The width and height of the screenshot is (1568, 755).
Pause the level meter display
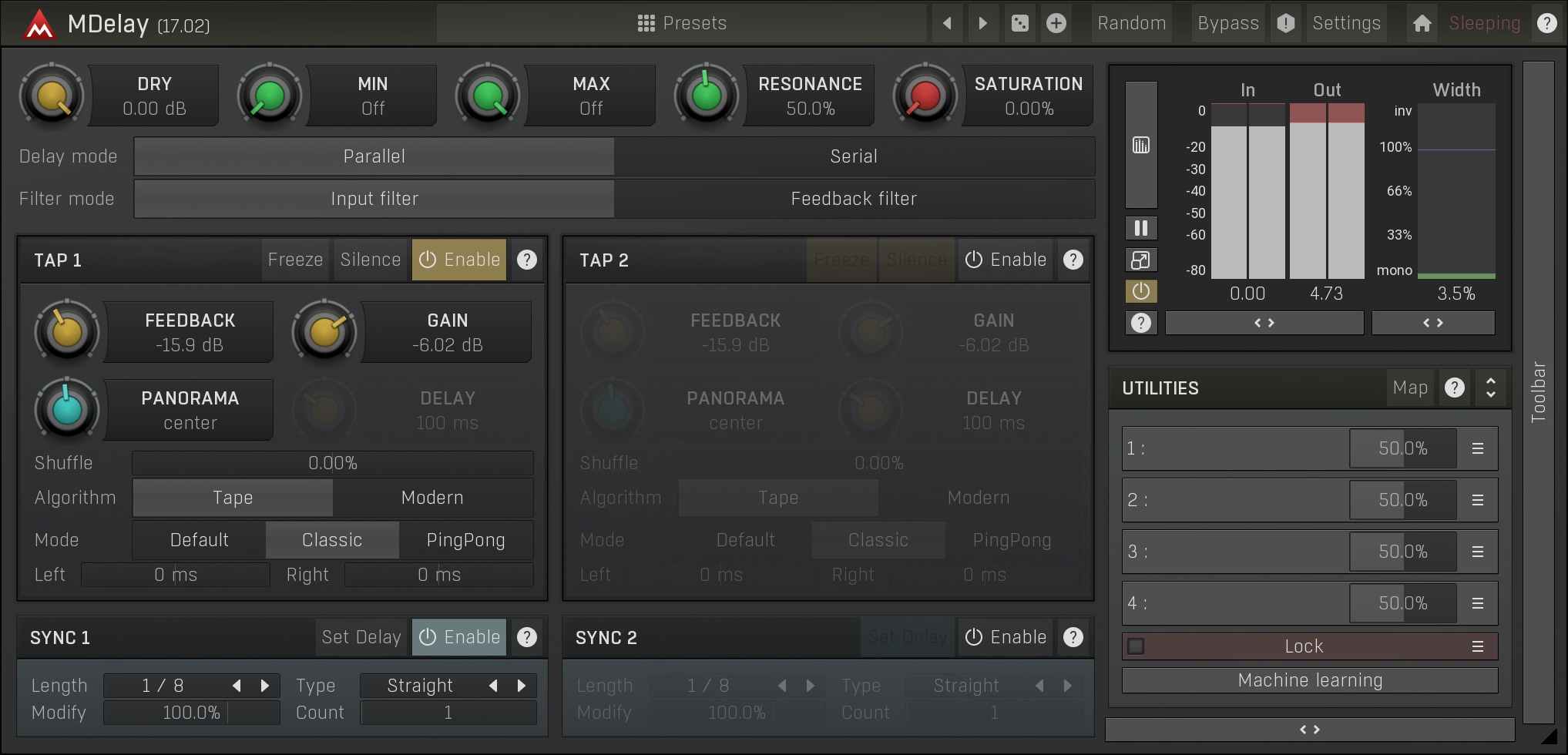click(x=1141, y=228)
